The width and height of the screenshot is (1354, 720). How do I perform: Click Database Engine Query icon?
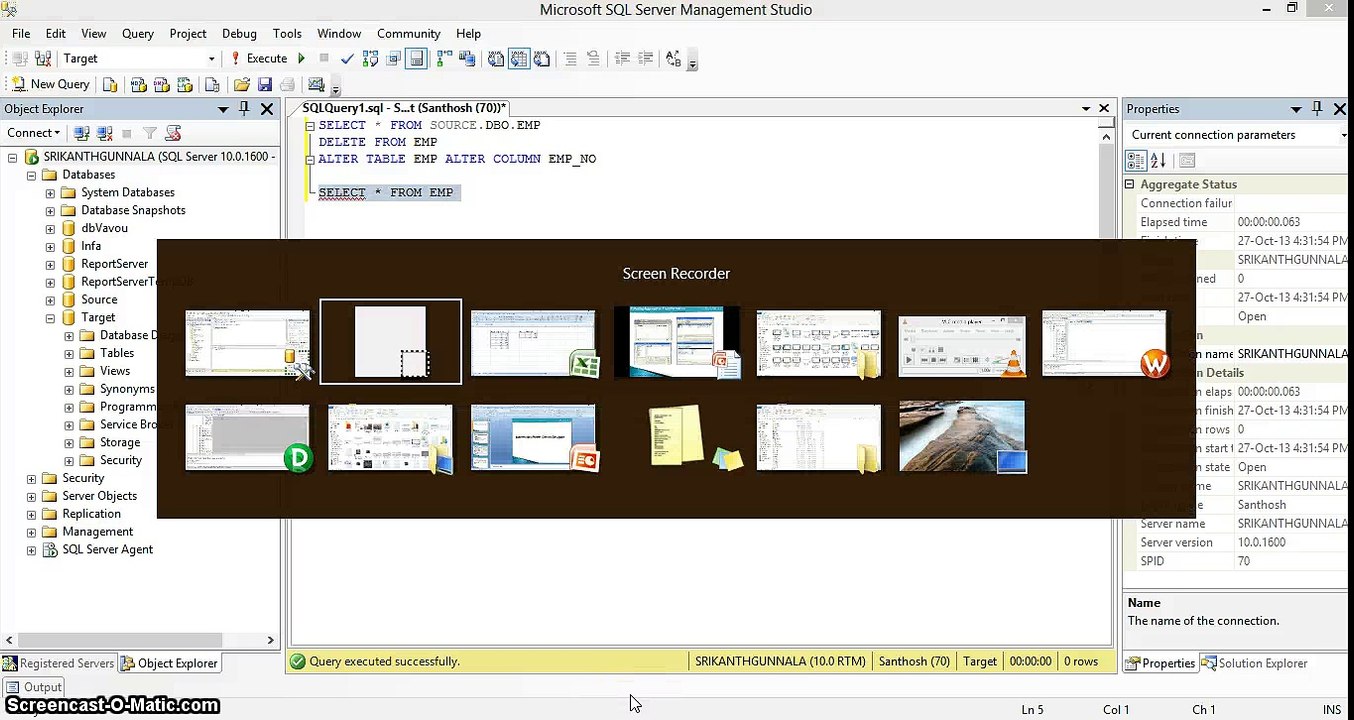111,85
